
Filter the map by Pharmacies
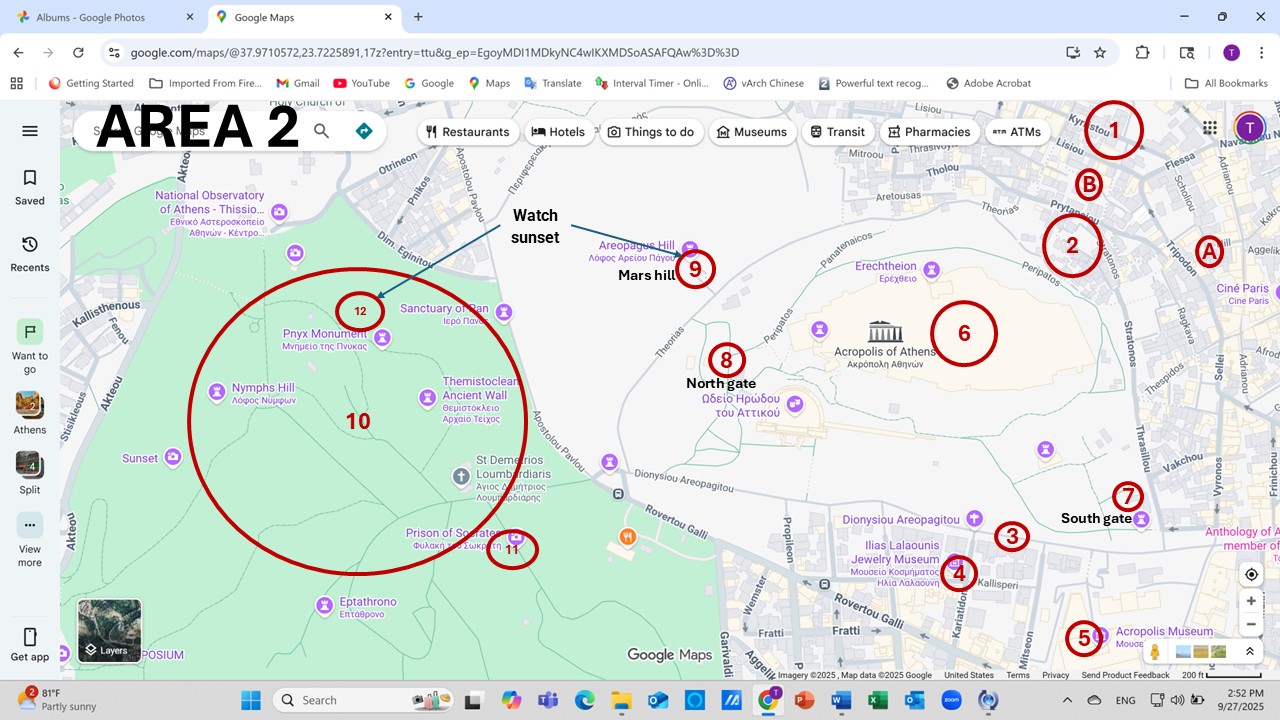pyautogui.click(x=929, y=132)
